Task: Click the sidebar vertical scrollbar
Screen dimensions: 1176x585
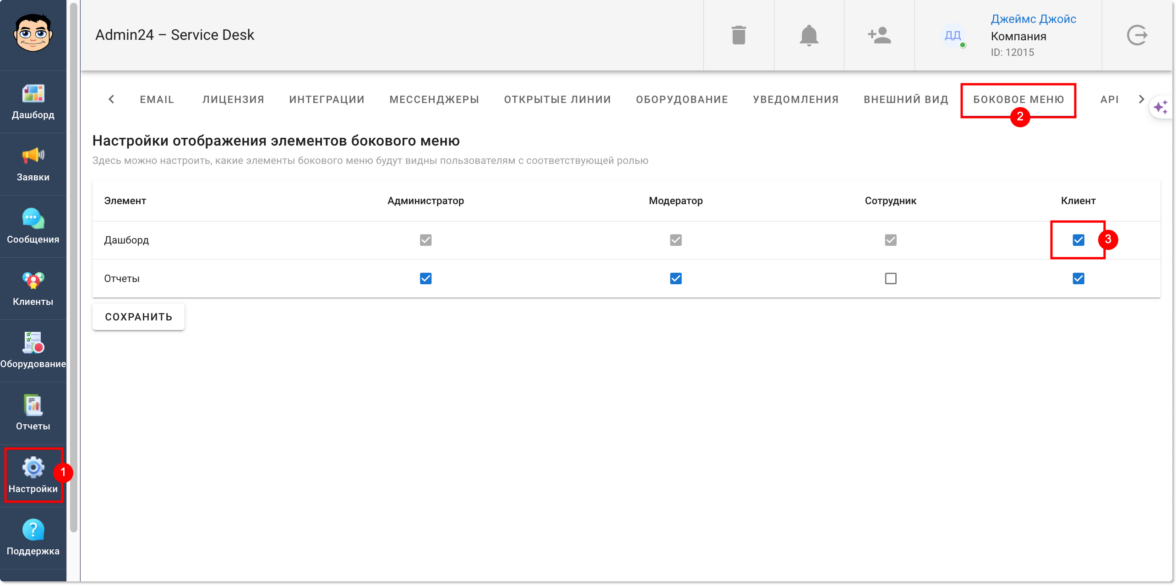Action: pos(73,270)
